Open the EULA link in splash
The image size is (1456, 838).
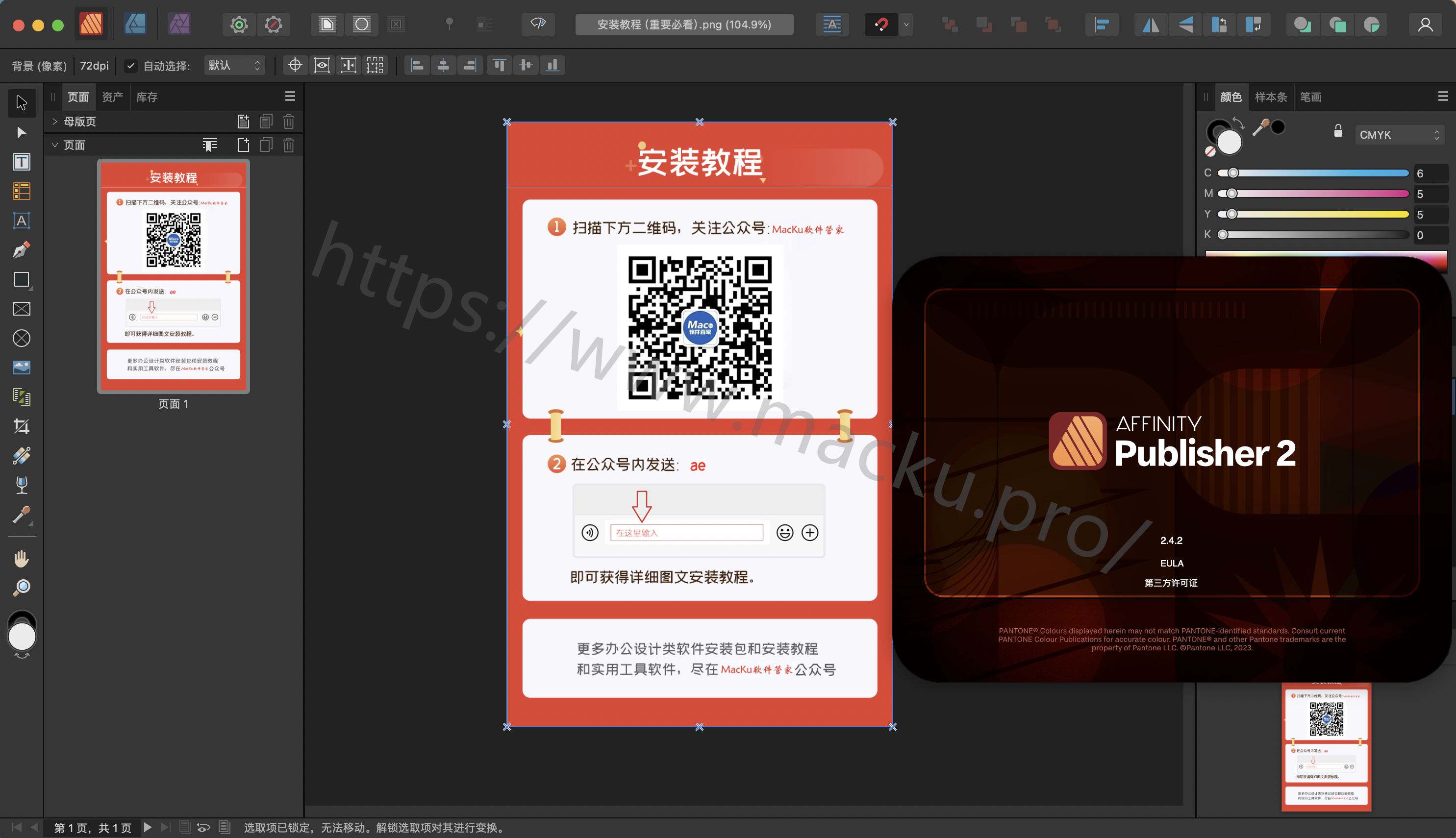(x=1172, y=564)
